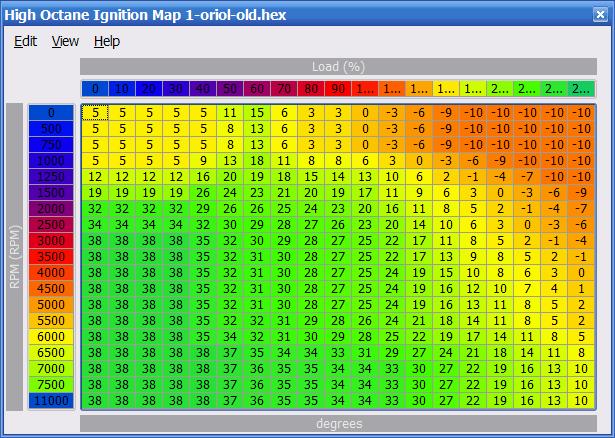The width and height of the screenshot is (615, 438).
Task: Open the View menu
Action: click(x=65, y=41)
